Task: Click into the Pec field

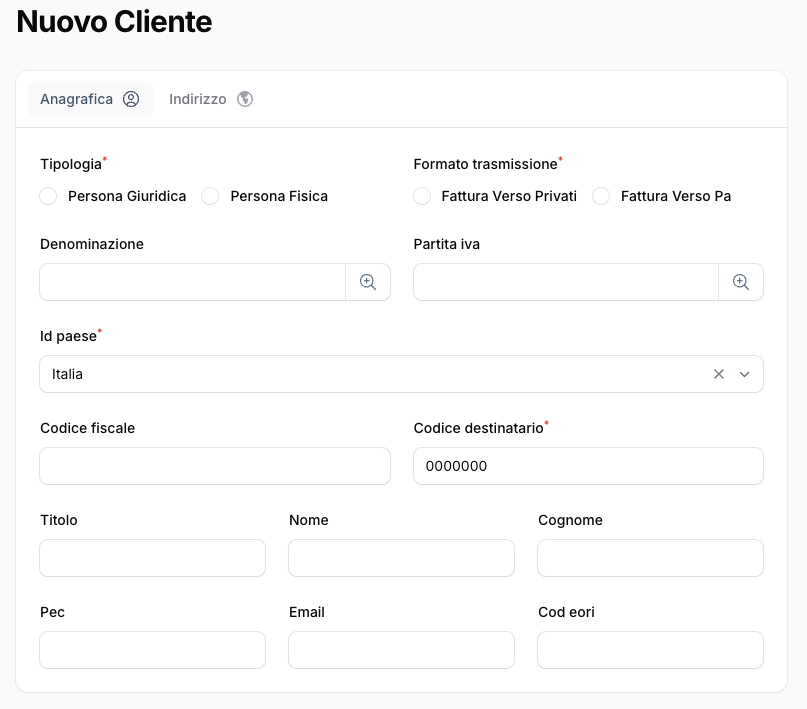Action: coord(152,650)
